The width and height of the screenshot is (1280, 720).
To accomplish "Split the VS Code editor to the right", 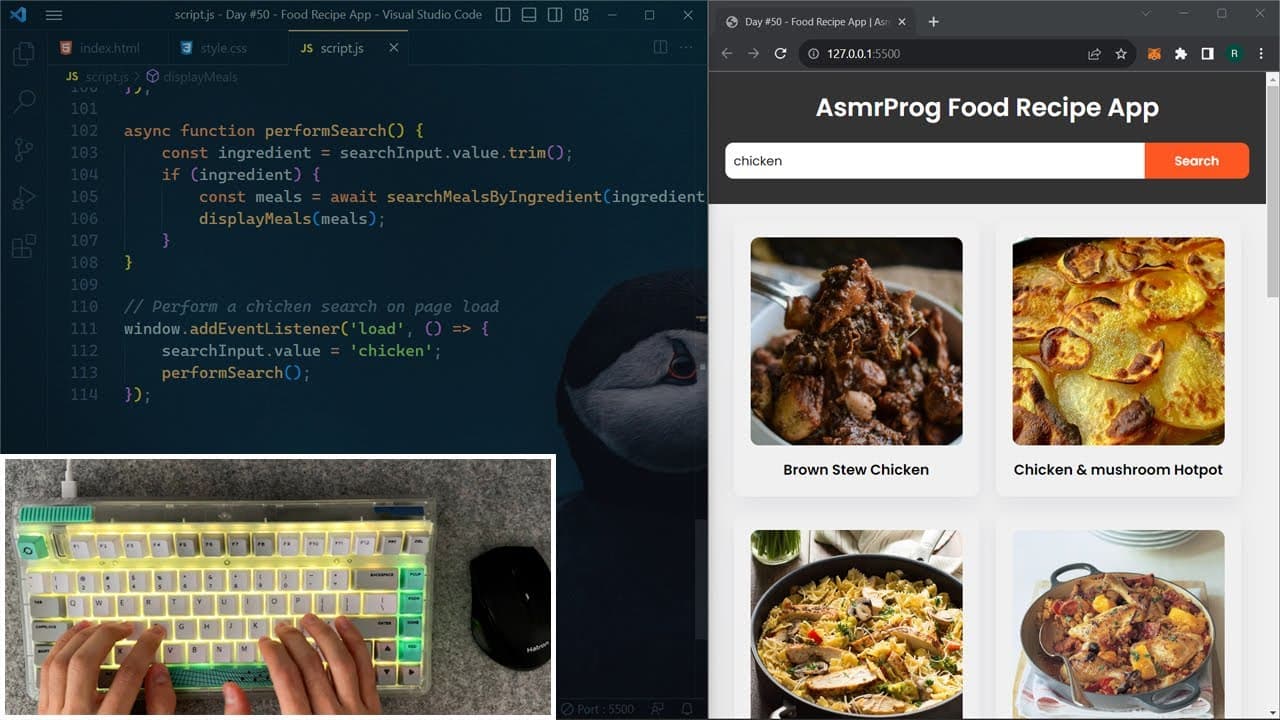I will click(x=660, y=48).
